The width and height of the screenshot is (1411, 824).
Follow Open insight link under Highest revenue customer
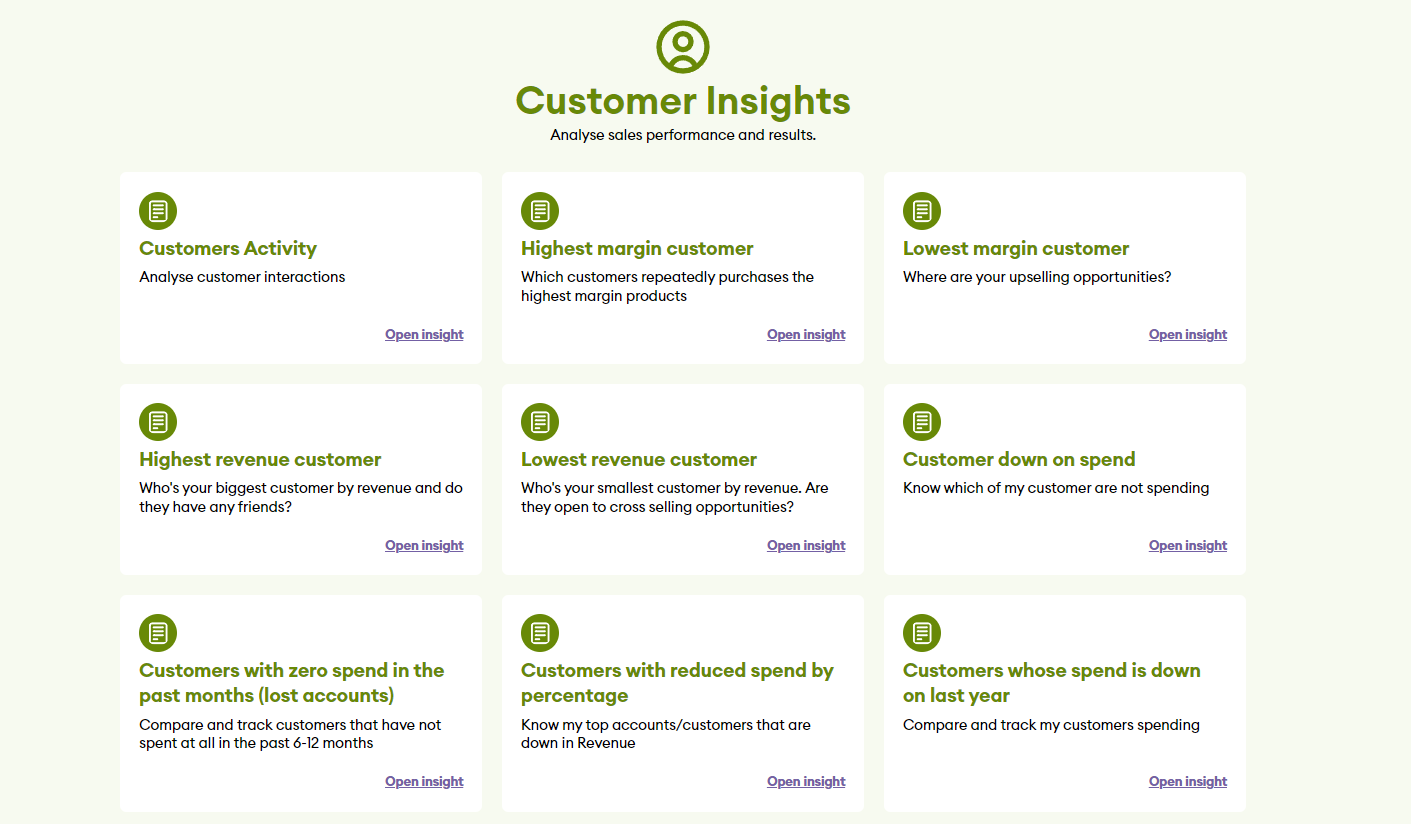tap(424, 546)
